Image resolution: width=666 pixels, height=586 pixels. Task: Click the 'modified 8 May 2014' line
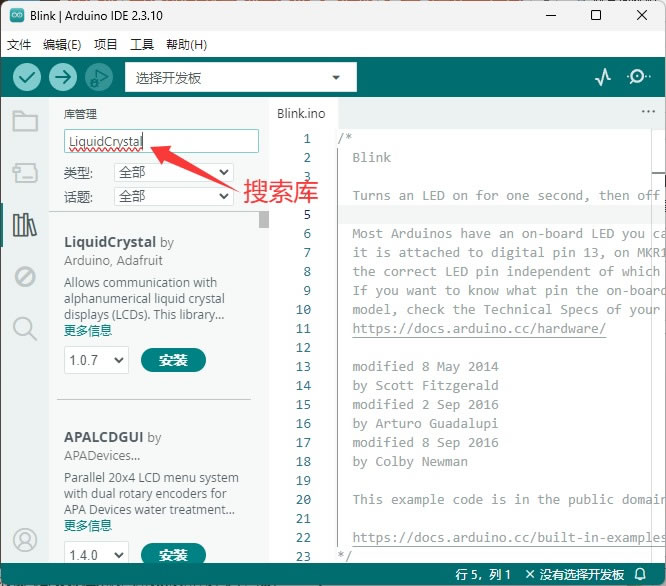point(425,366)
